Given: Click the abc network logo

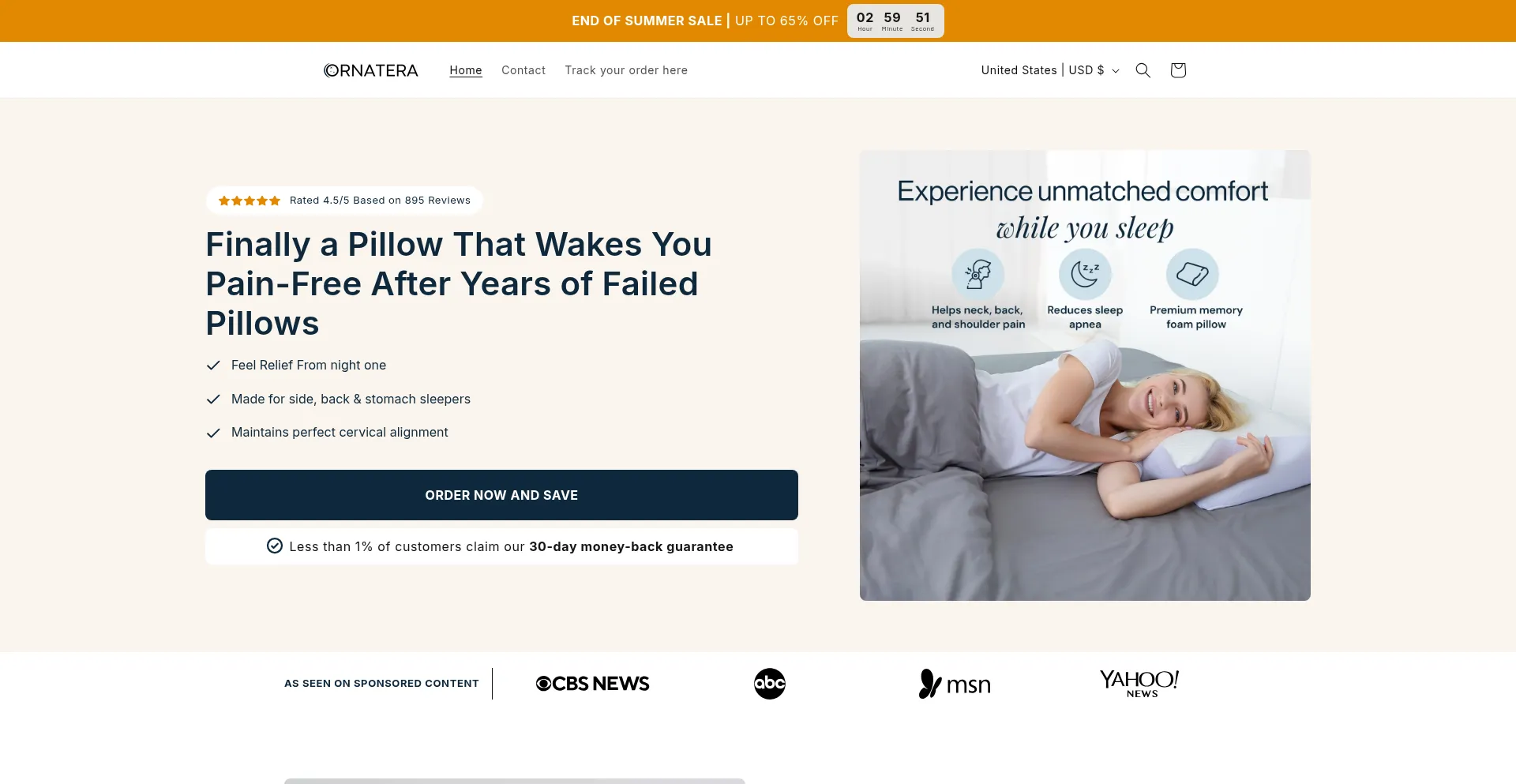Looking at the screenshot, I should click(x=770, y=684).
